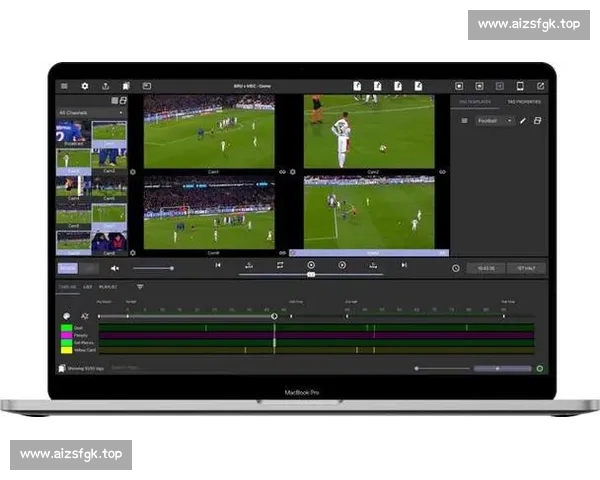Click the filter icon beside the PLAYLIST tab
600x480 pixels.
pos(140,287)
